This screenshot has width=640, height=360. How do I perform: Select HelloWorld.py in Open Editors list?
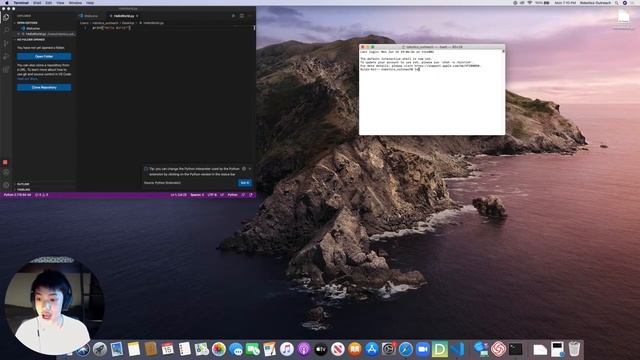(44, 34)
